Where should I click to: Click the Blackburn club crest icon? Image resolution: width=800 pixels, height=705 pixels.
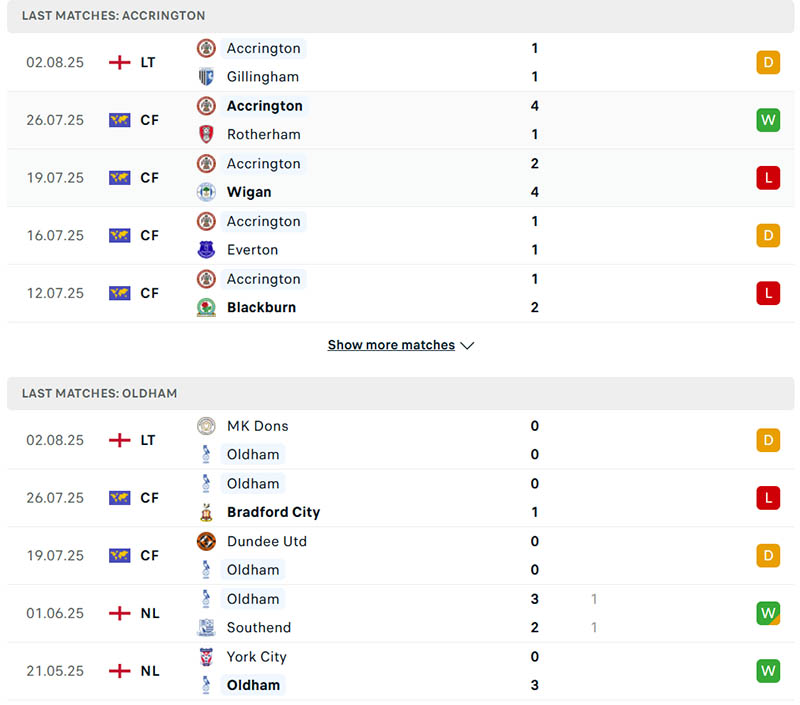206,308
